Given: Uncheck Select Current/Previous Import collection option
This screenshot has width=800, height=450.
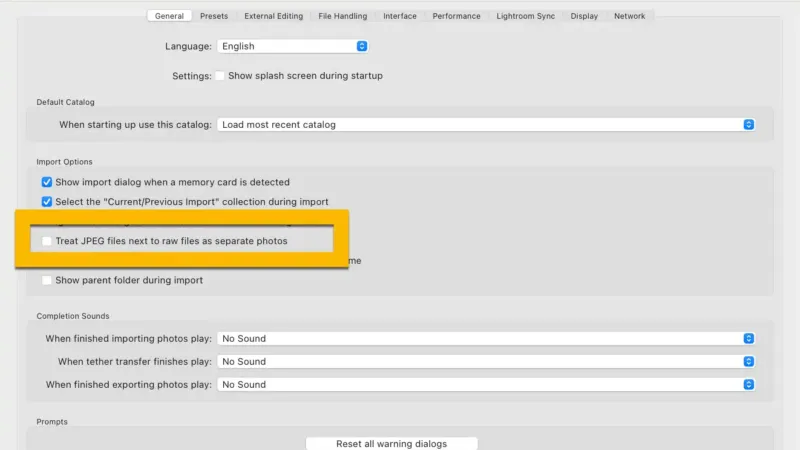Looking at the screenshot, I should pos(46,202).
